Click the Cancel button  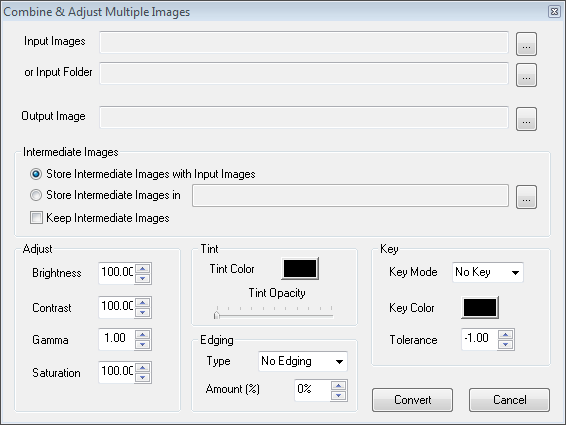[510, 400]
